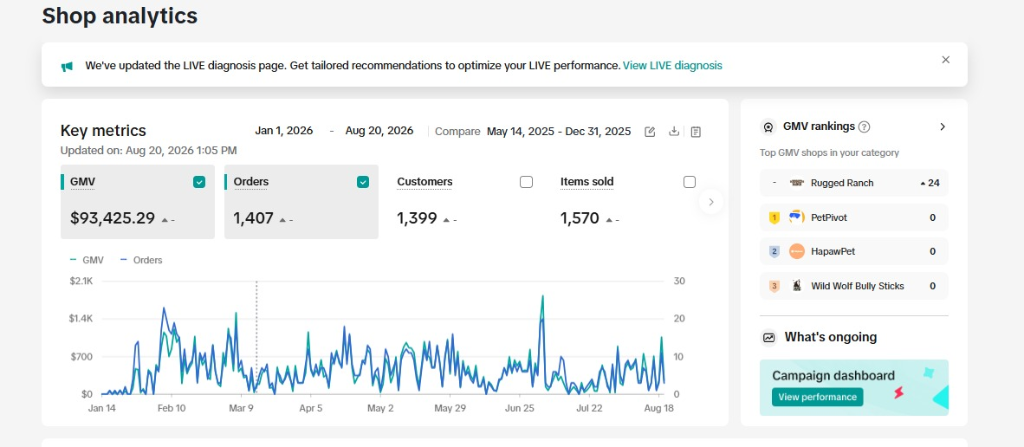Click the Customers metric label
Image resolution: width=1024 pixels, height=447 pixels.
(x=424, y=182)
